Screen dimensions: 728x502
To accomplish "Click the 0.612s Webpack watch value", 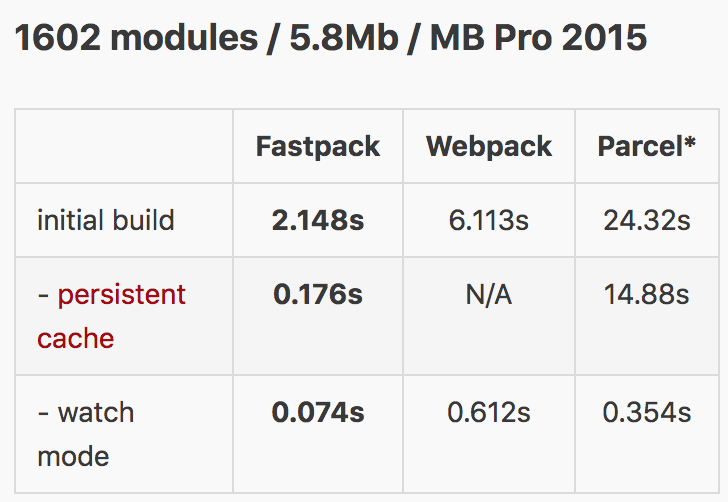I will pyautogui.click(x=489, y=412).
